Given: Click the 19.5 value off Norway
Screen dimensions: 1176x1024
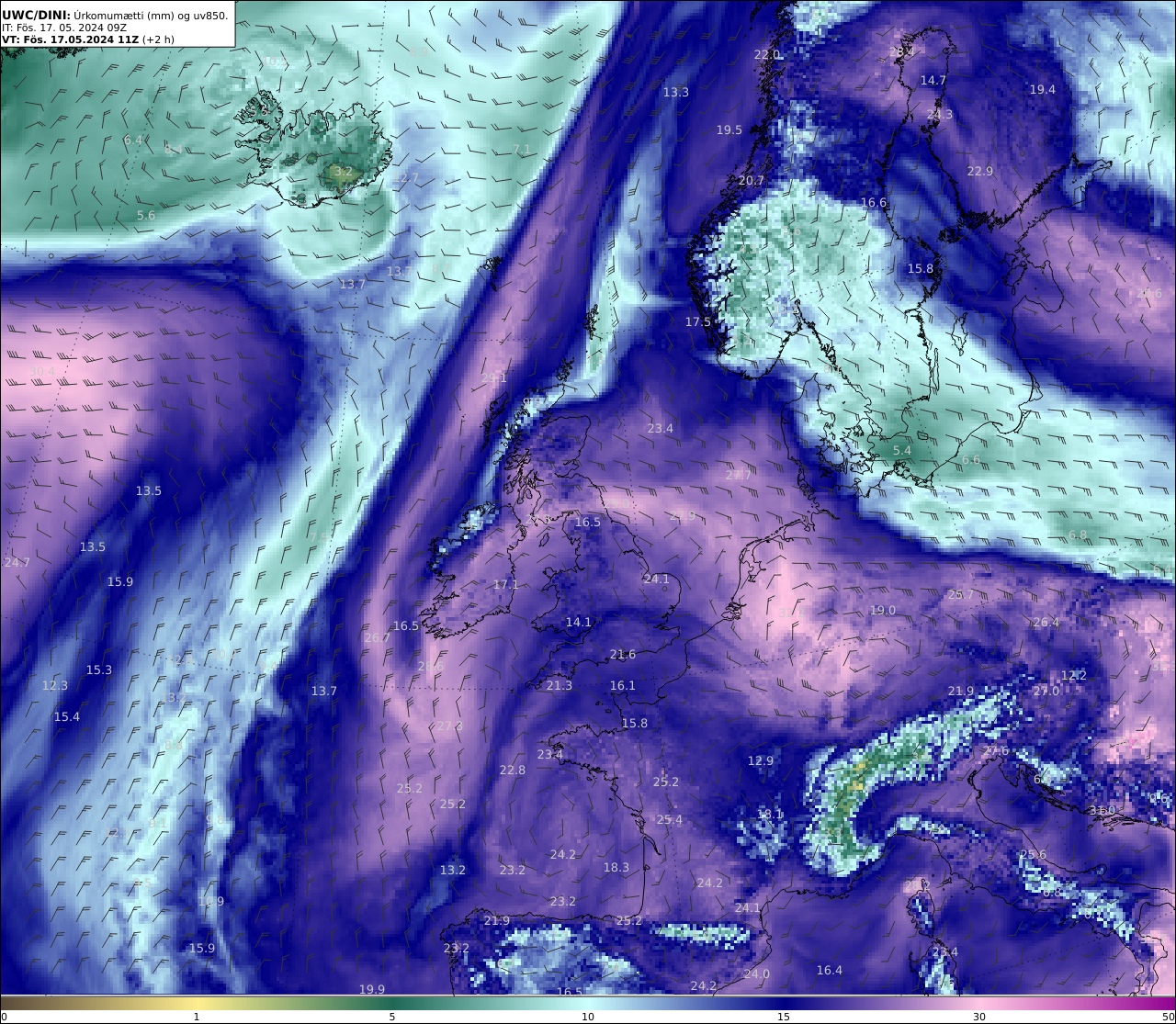Looking at the screenshot, I should coord(729,130).
